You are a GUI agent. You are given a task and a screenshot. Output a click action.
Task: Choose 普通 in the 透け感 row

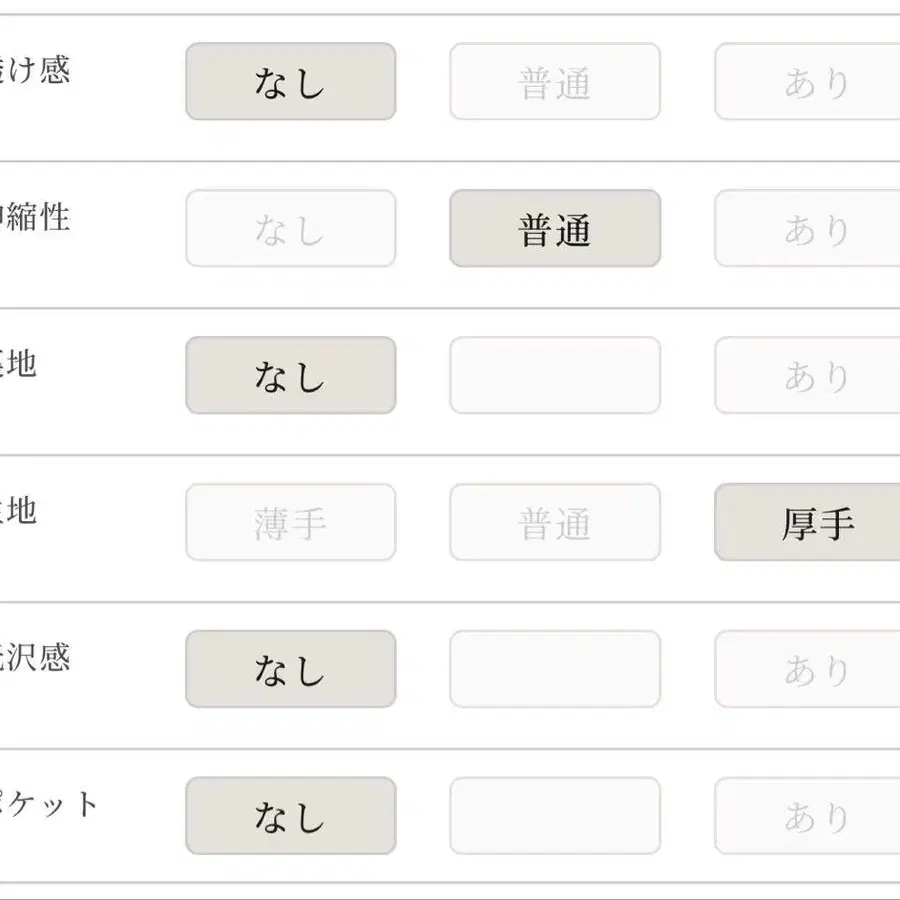(x=555, y=82)
